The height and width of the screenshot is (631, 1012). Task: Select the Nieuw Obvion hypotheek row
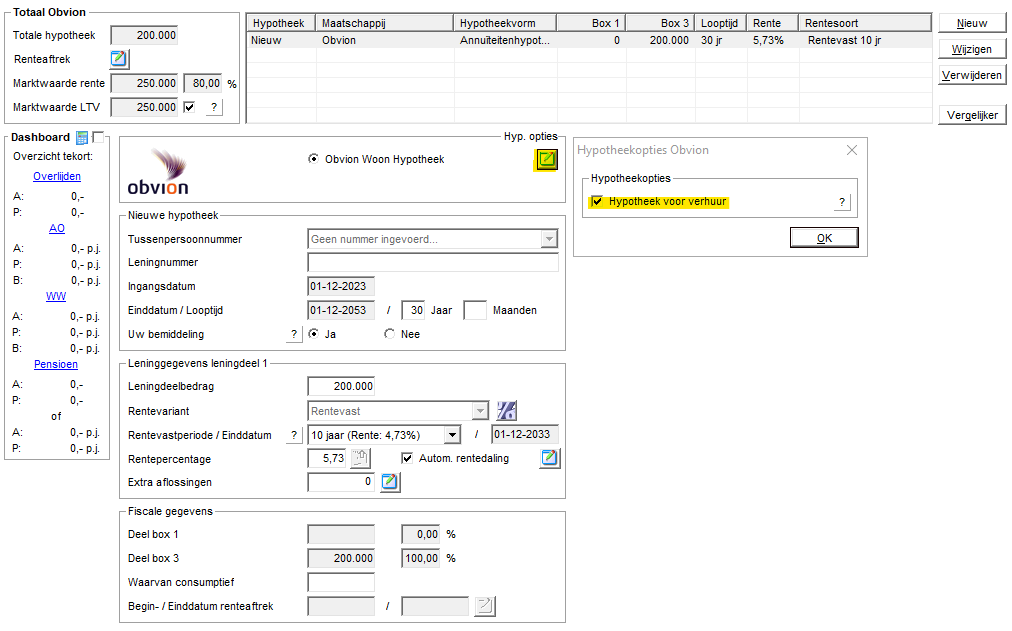click(589, 40)
